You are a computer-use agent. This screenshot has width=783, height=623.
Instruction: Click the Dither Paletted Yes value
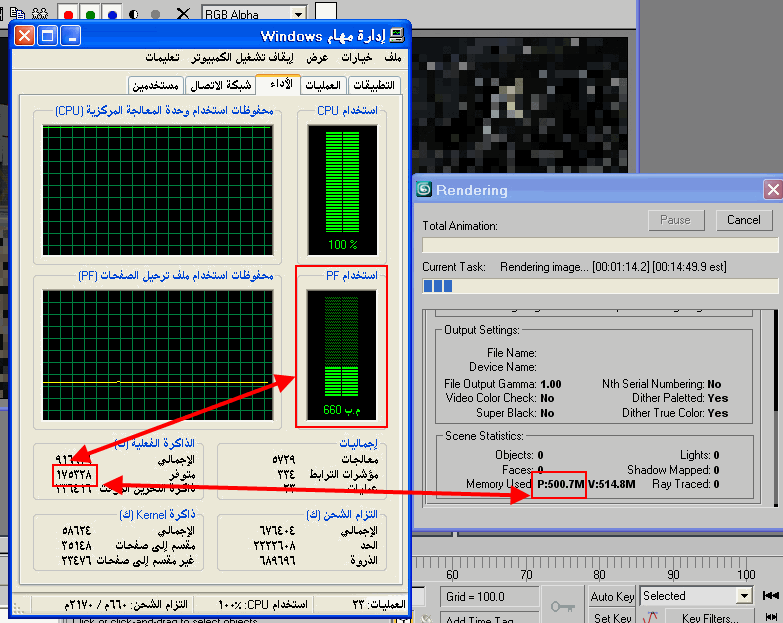[718, 398]
